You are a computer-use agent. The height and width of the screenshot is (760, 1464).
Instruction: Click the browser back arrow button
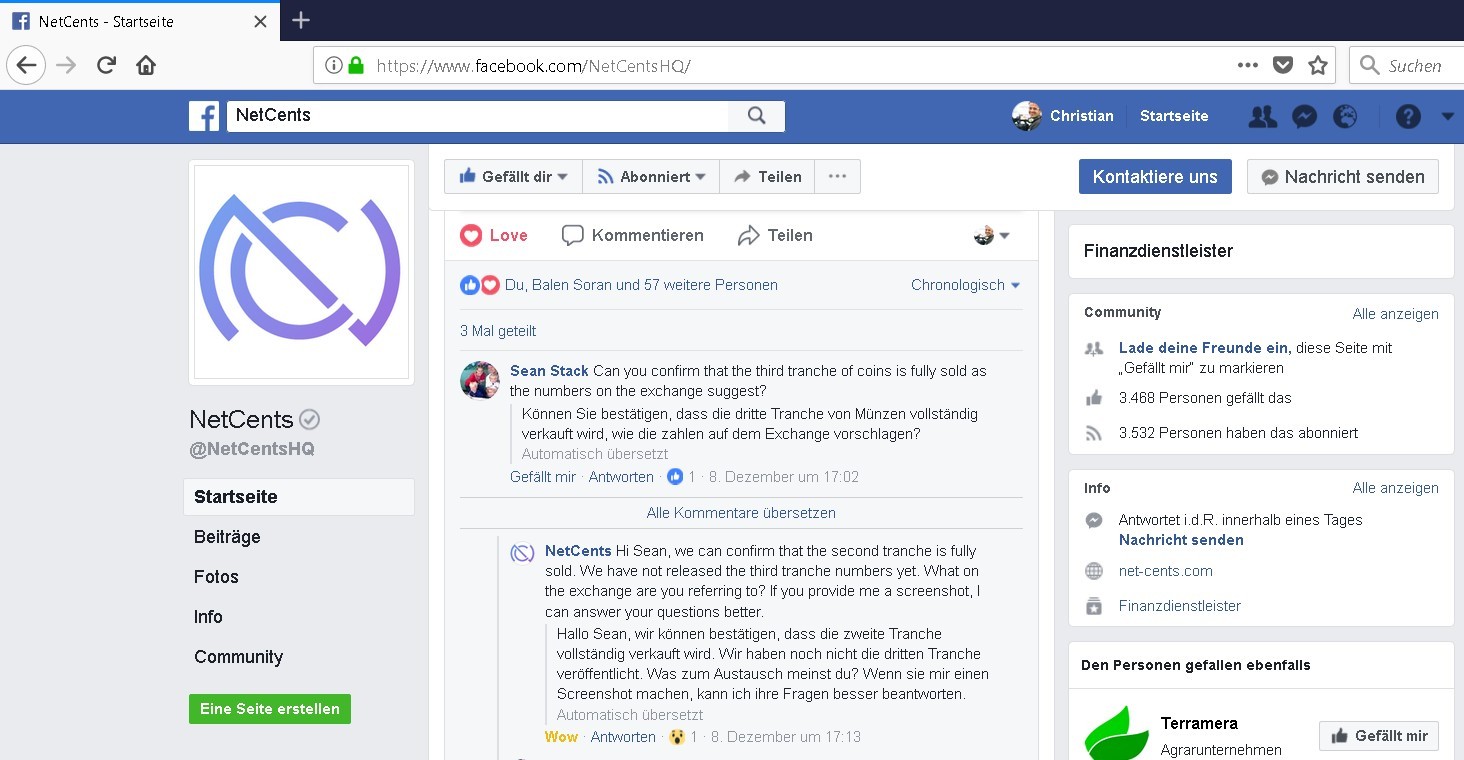coord(26,66)
